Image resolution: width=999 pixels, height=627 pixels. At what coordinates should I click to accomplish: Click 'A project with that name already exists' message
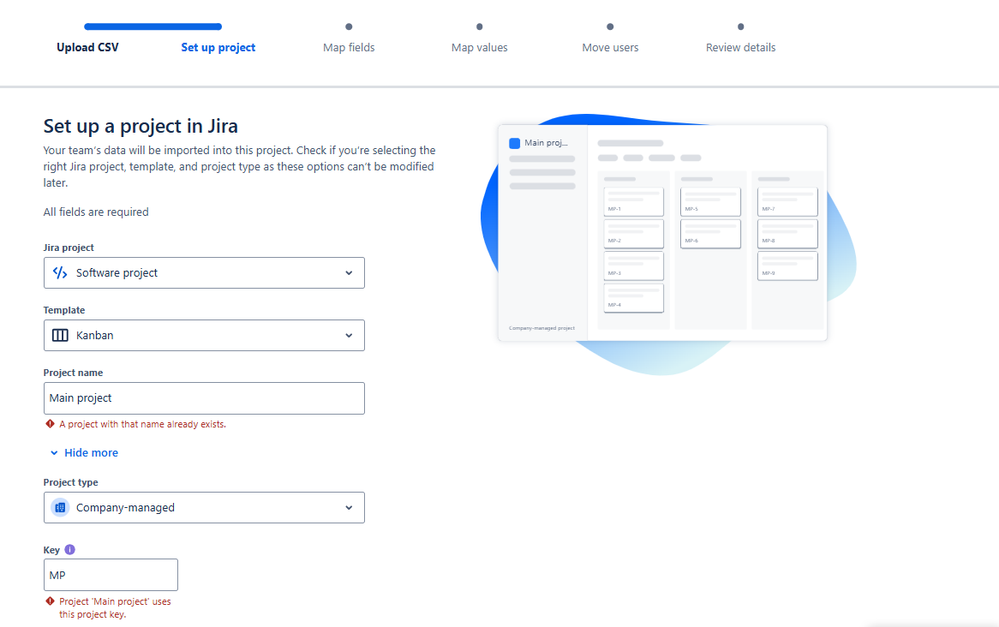tap(143, 424)
